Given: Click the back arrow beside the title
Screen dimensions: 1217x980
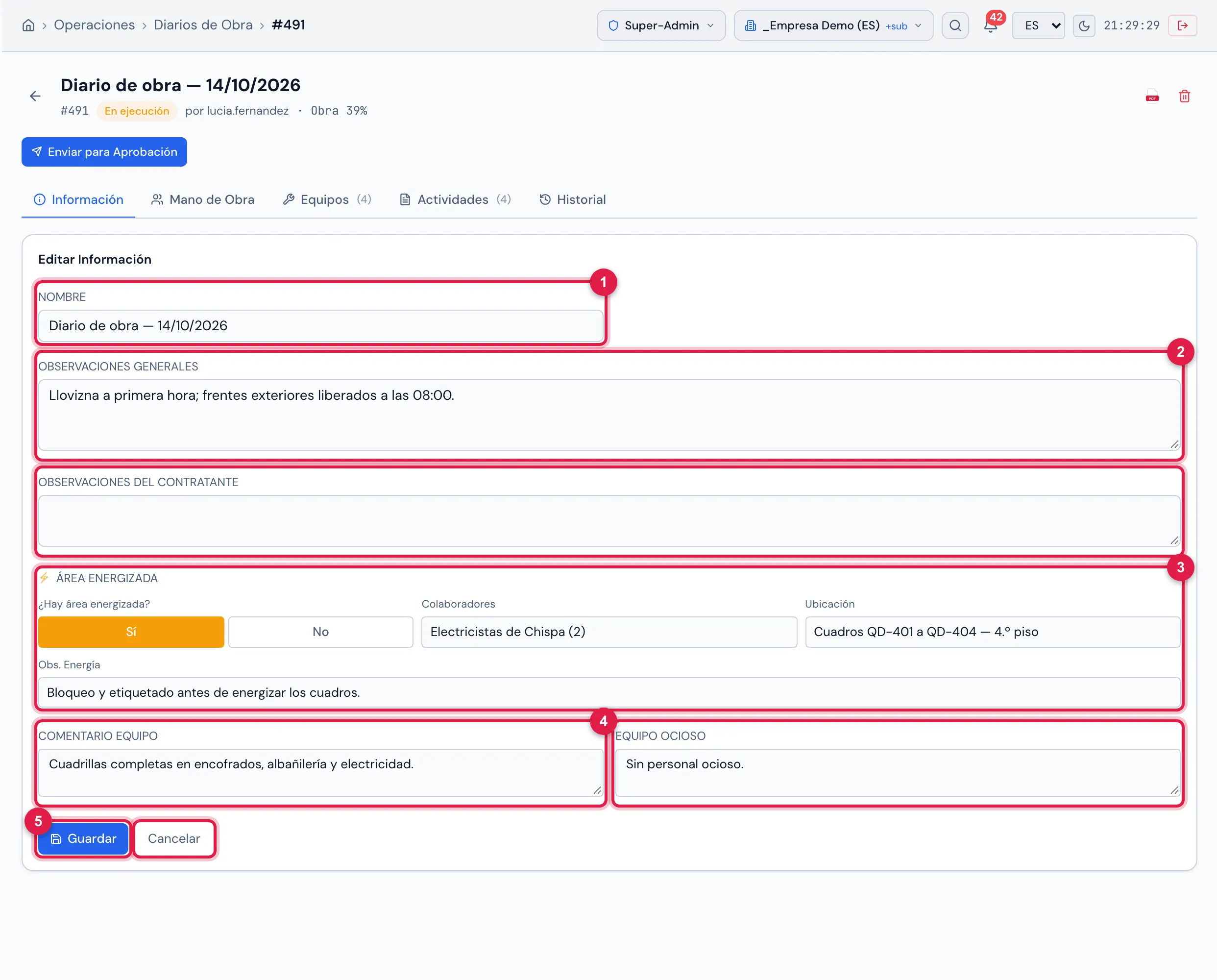Looking at the screenshot, I should pos(35,96).
